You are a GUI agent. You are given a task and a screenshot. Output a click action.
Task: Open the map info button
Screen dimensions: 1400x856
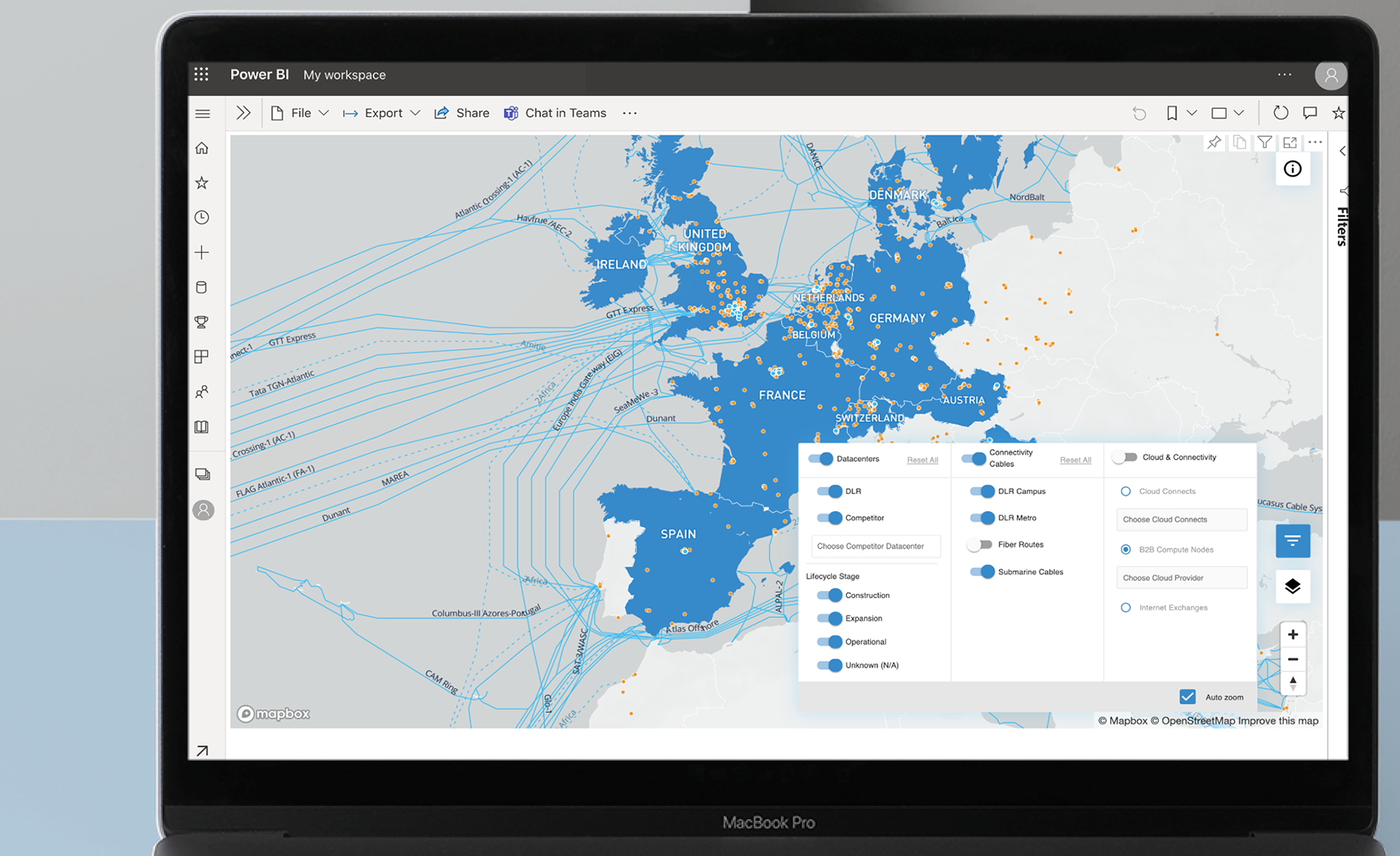pyautogui.click(x=1293, y=169)
